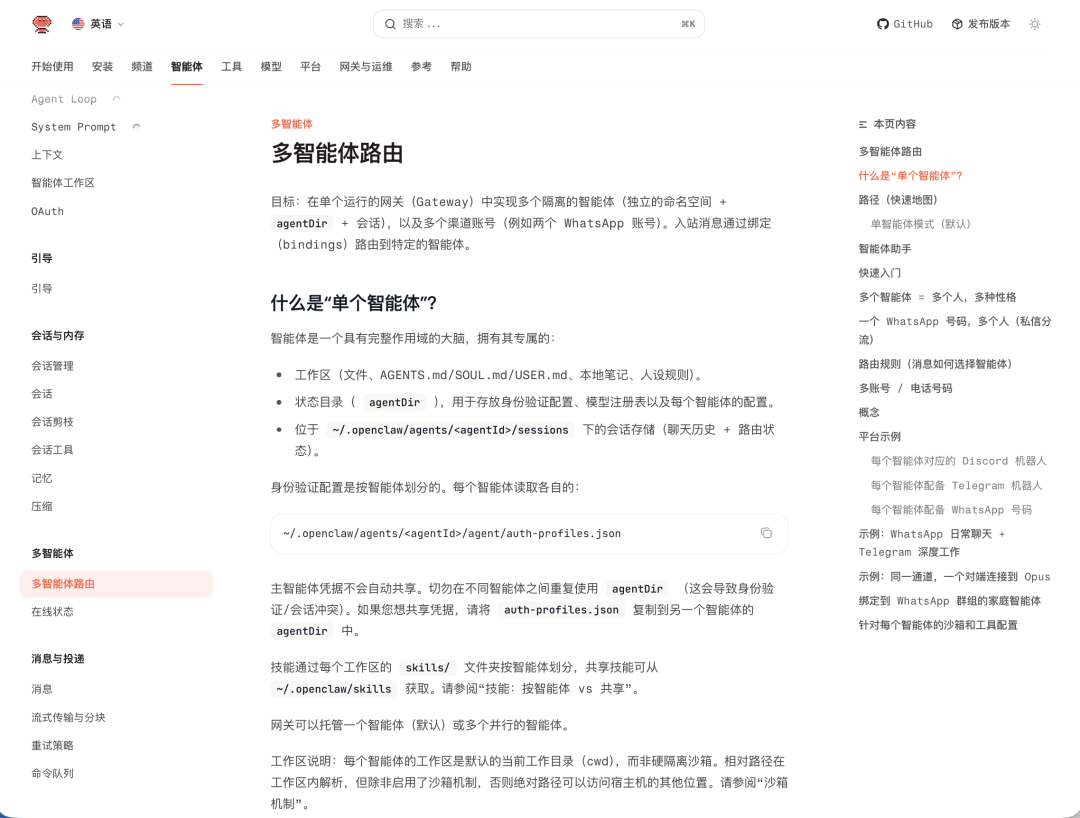Click the package icon next to 发布版本
Viewport: 1080px width, 818px height.
tap(957, 23)
